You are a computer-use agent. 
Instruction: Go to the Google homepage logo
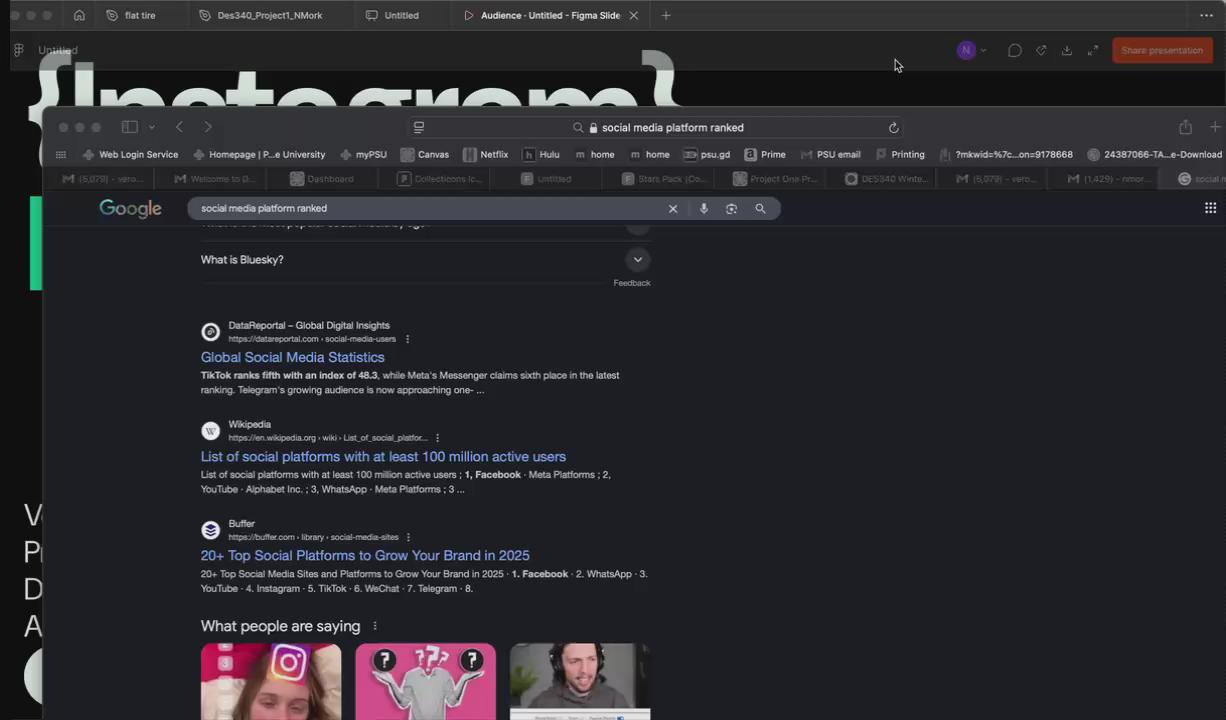point(130,208)
